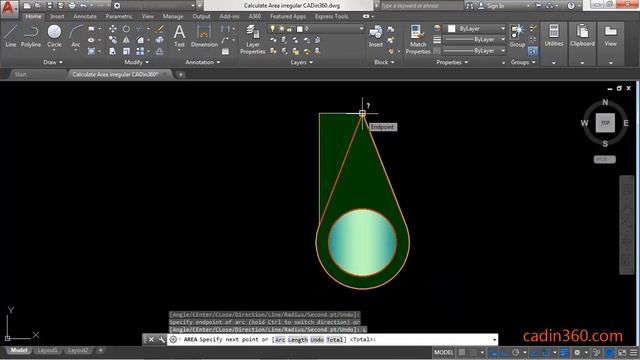Switch to the Manage ribbon tab

(173, 16)
